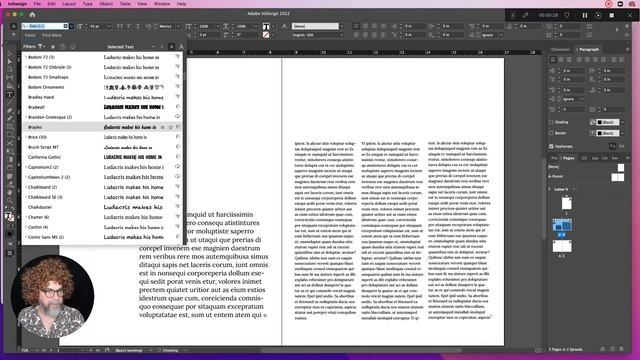Open the Edit menu
Image resolution: width=640 pixels, height=360 pixels.
(x=51, y=4)
